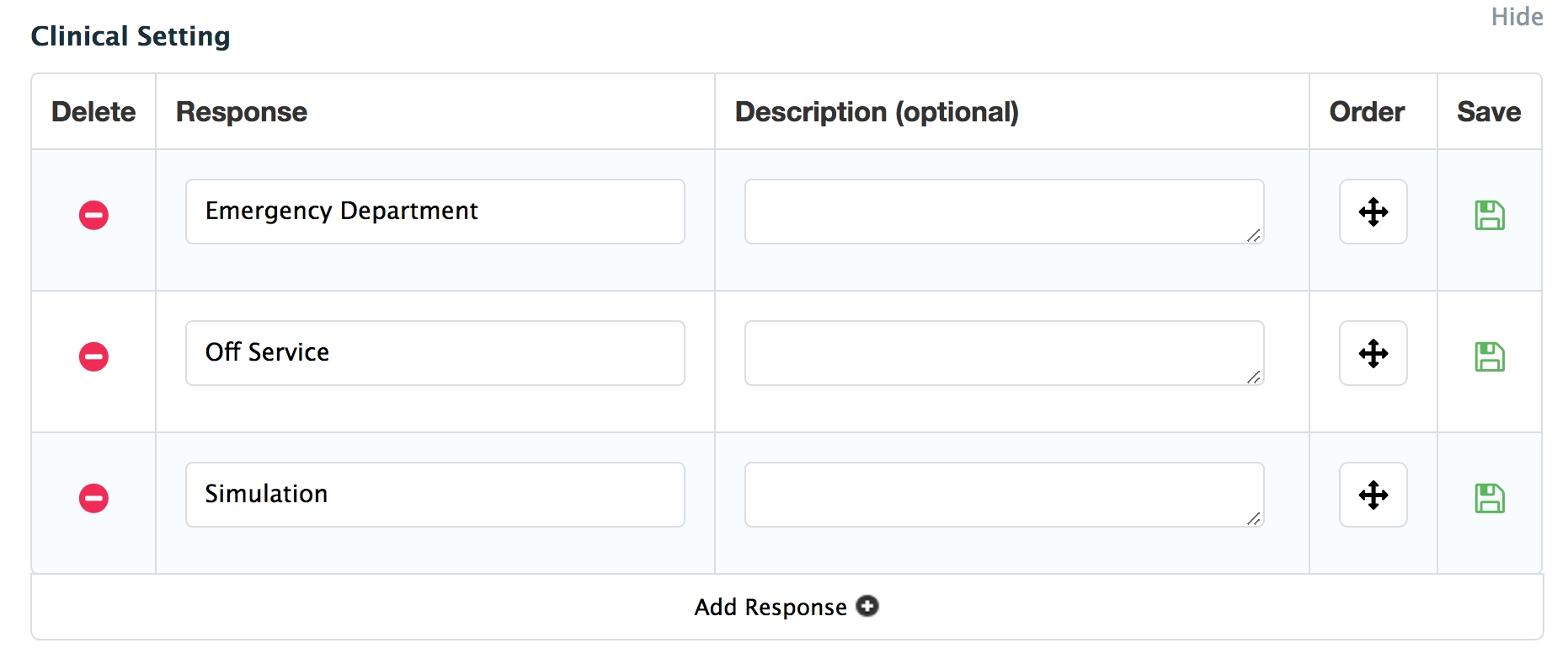The image size is (1568, 659).
Task: Click the Off Service move handle
Action: (x=1373, y=353)
